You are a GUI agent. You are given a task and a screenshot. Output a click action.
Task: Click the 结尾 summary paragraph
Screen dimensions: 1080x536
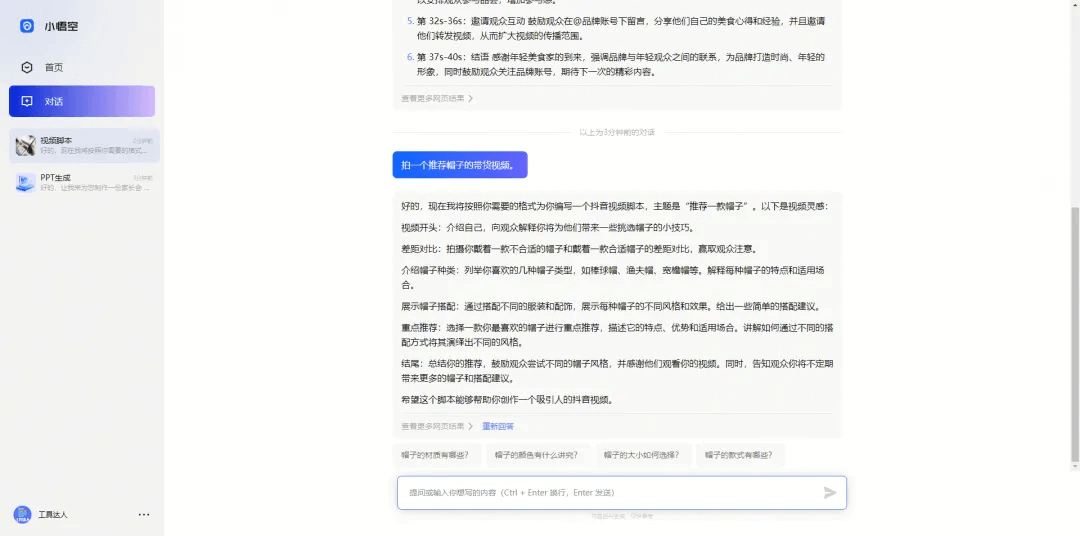[617, 371]
